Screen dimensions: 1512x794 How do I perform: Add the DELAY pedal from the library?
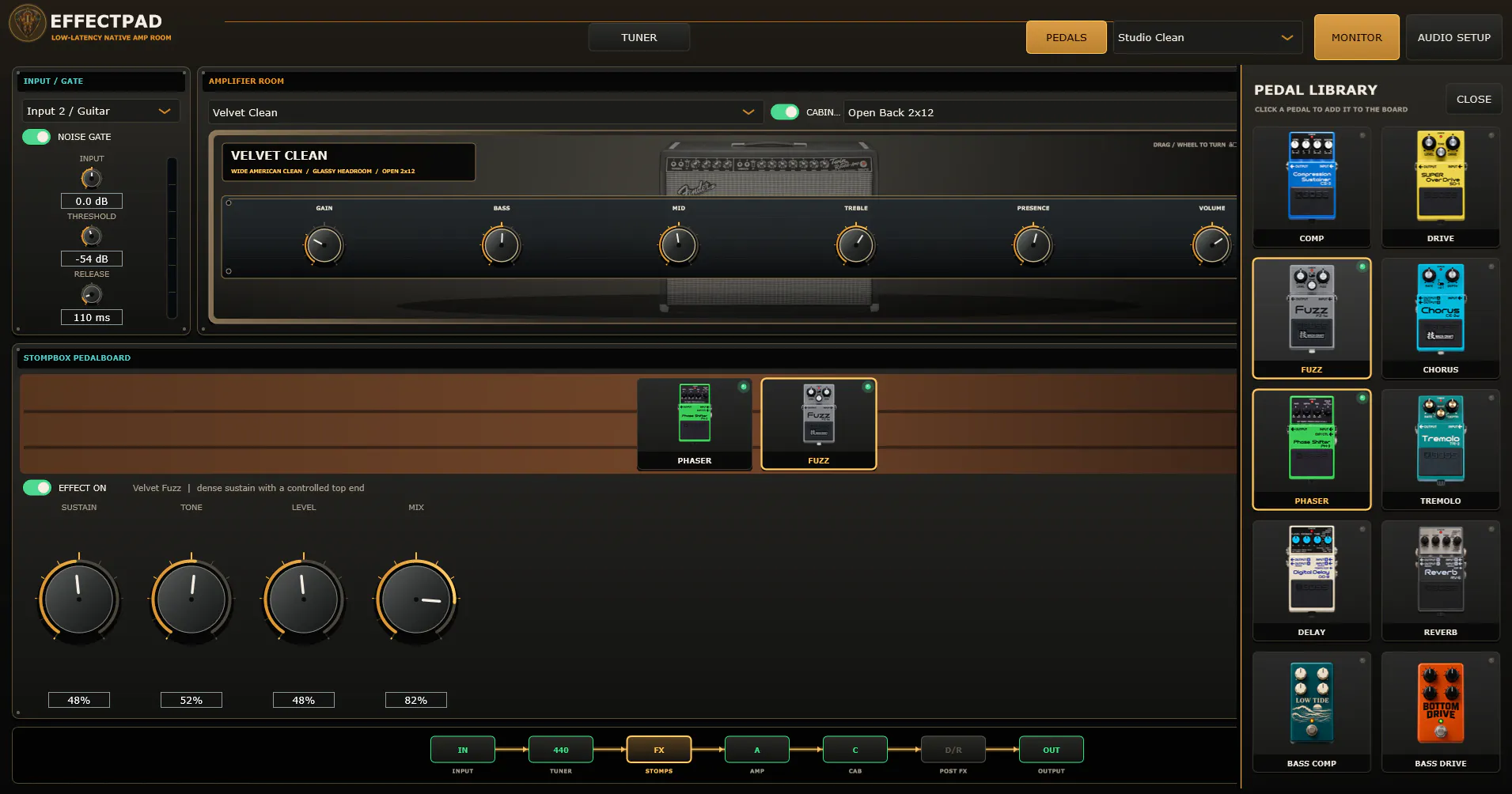click(1311, 580)
